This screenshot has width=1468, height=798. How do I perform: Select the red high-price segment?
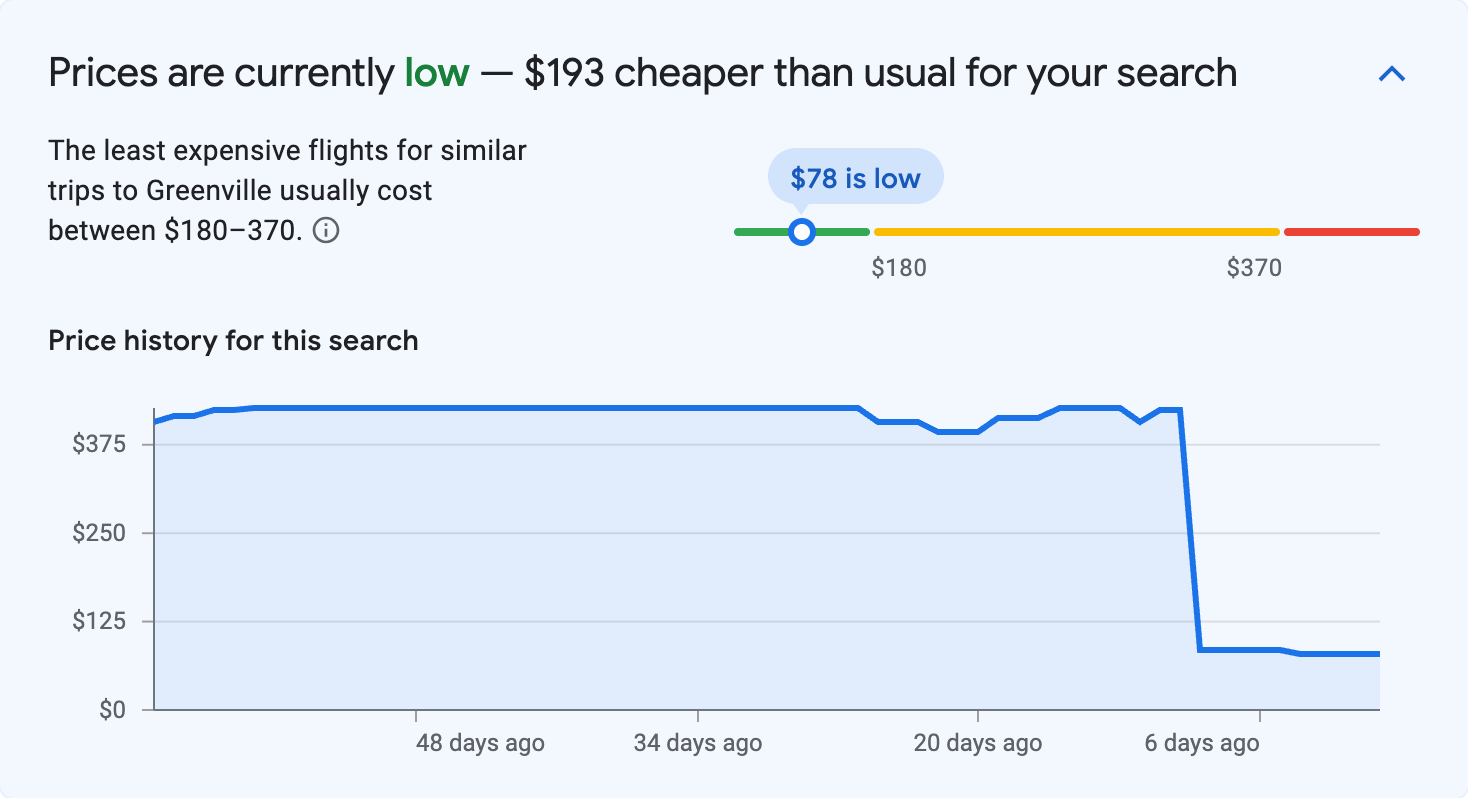(x=1350, y=231)
